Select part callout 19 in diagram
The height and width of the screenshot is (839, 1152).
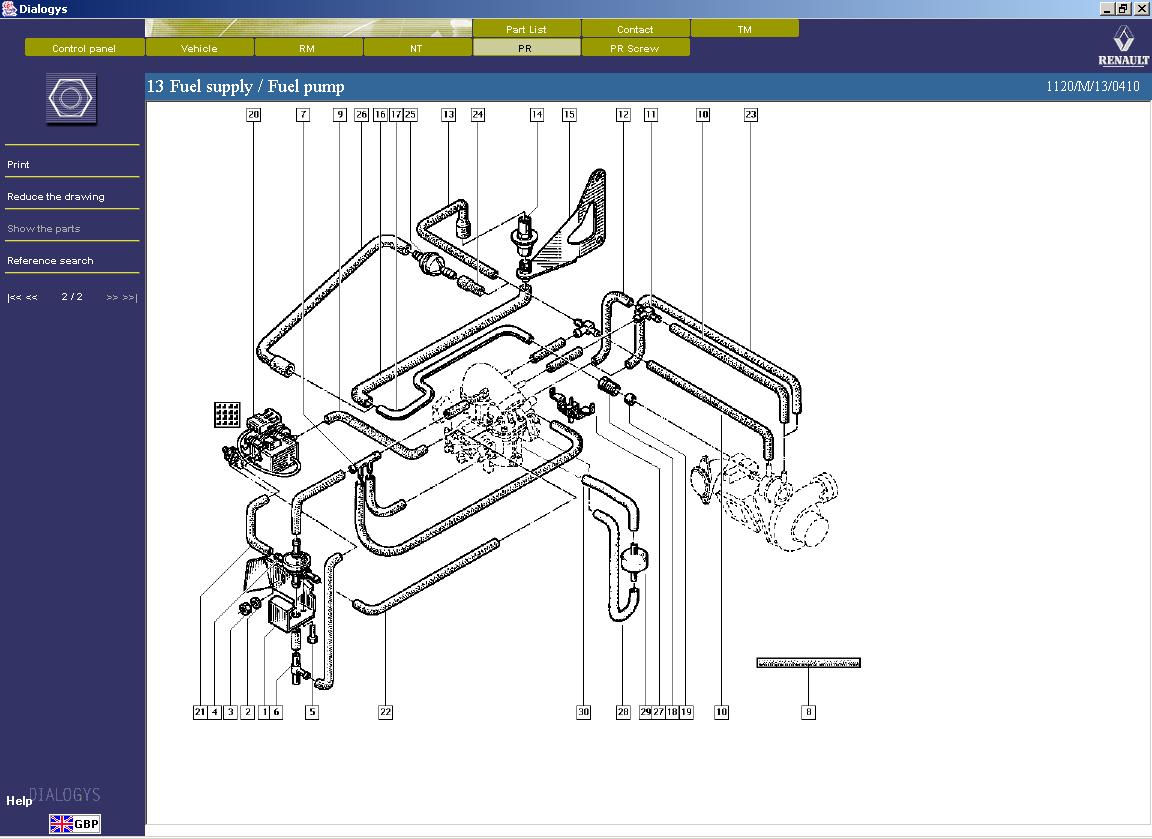[686, 712]
